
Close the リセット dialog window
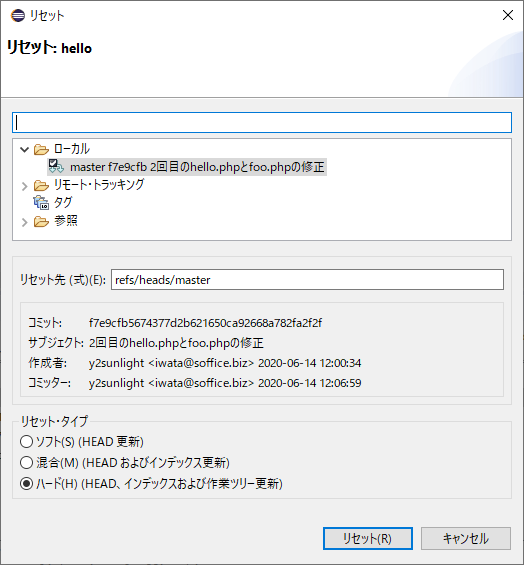pos(508,15)
